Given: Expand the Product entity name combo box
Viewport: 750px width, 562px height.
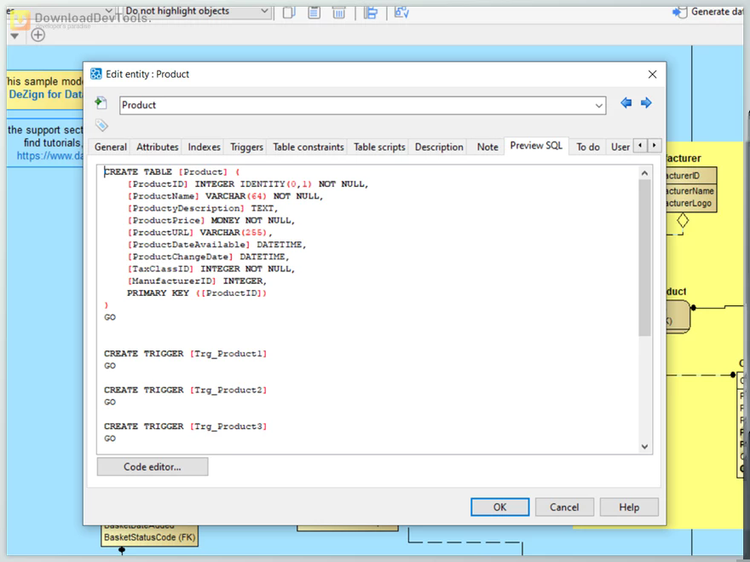Looking at the screenshot, I should pos(599,105).
